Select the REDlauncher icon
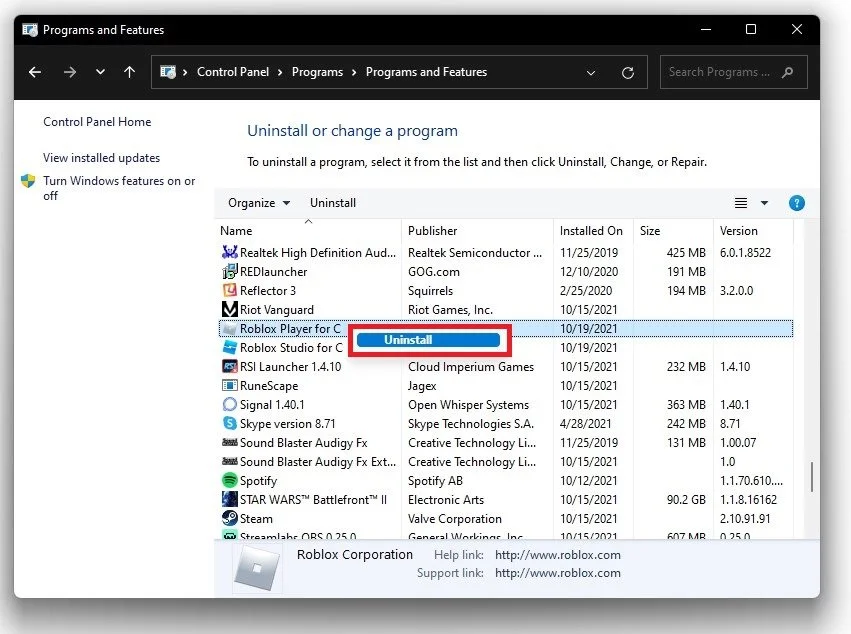851x634 pixels. click(230, 271)
